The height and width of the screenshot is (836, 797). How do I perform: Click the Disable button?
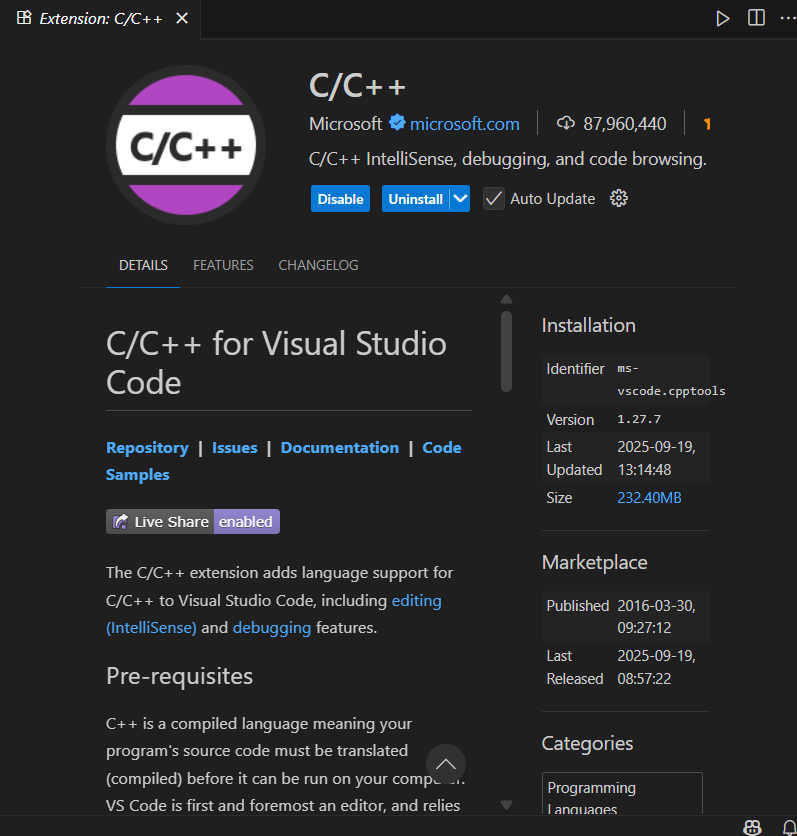pyautogui.click(x=340, y=199)
